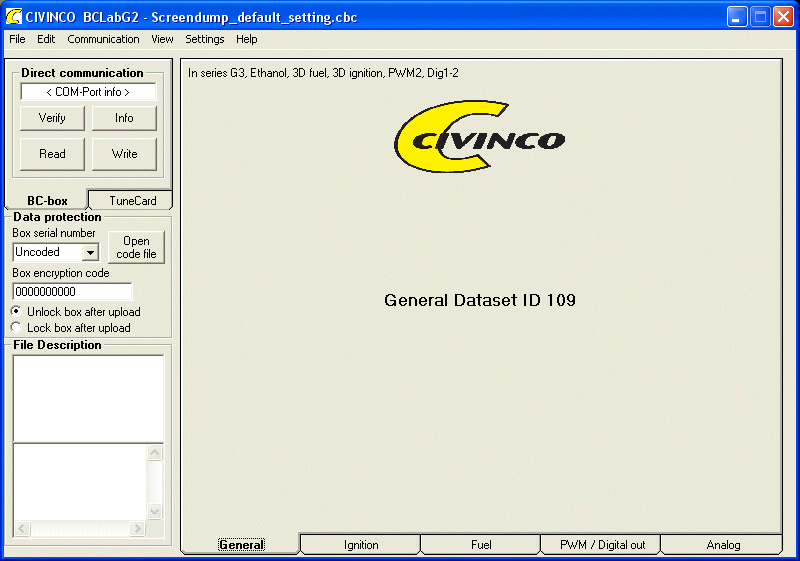
Task: Open the Settings menu
Action: [205, 39]
